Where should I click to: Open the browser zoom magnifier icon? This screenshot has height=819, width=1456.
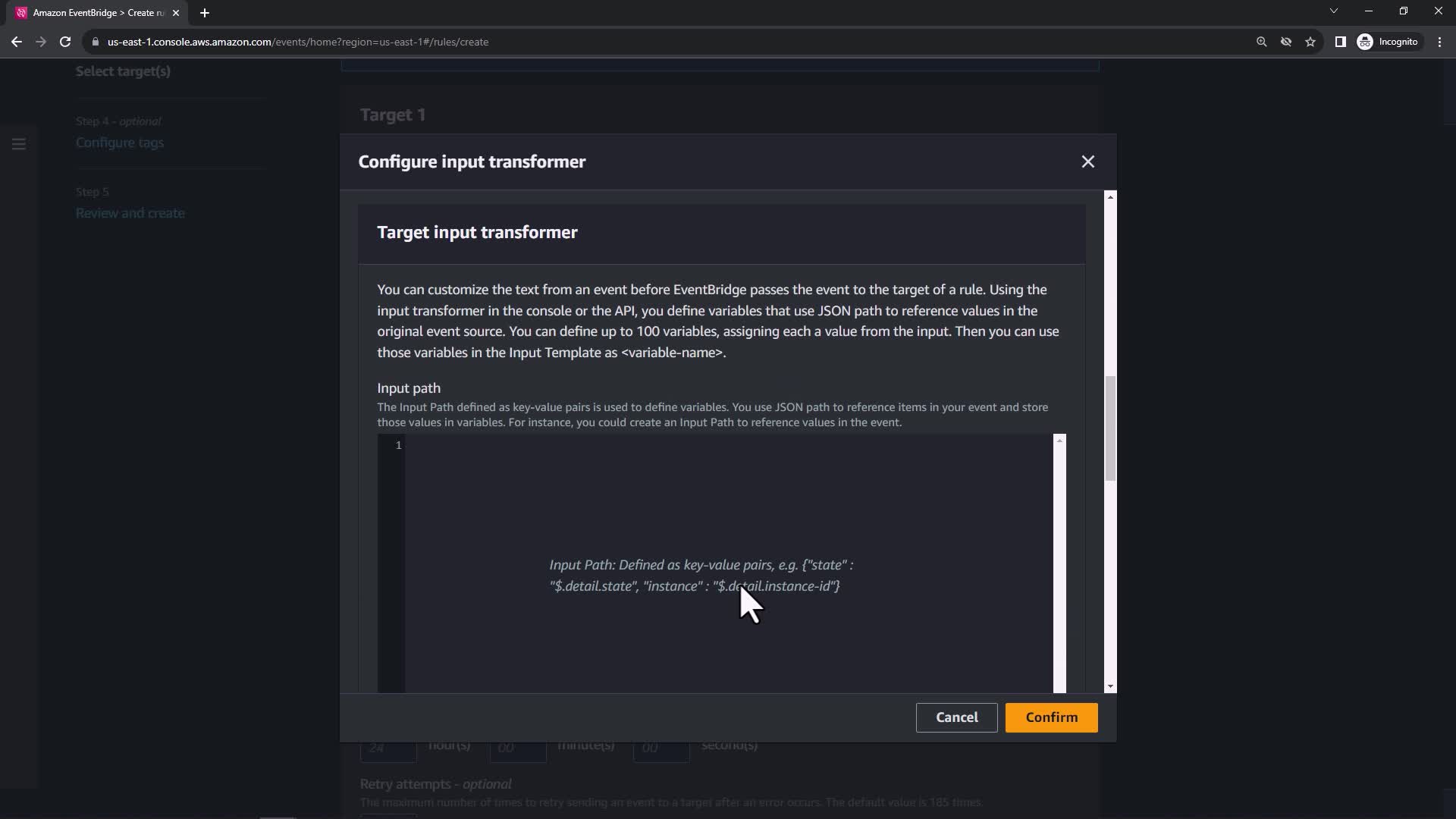1261,42
